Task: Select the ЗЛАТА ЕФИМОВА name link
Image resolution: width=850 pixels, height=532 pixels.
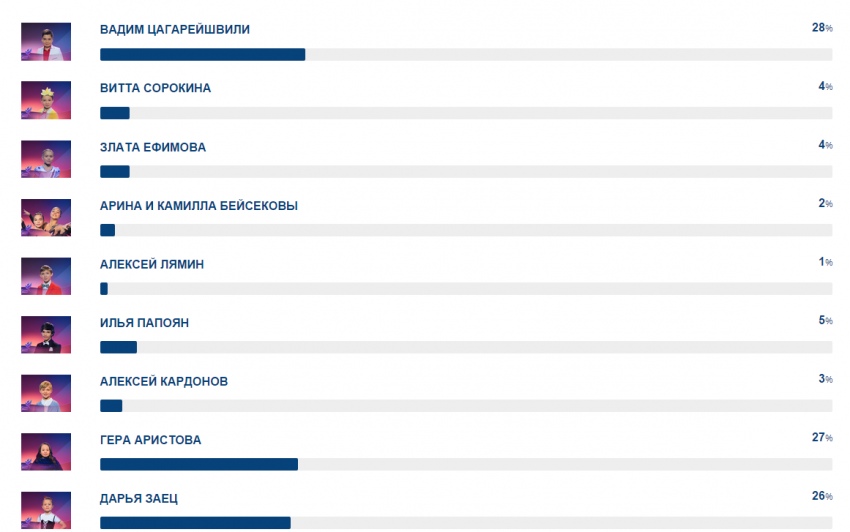Action: (x=153, y=147)
